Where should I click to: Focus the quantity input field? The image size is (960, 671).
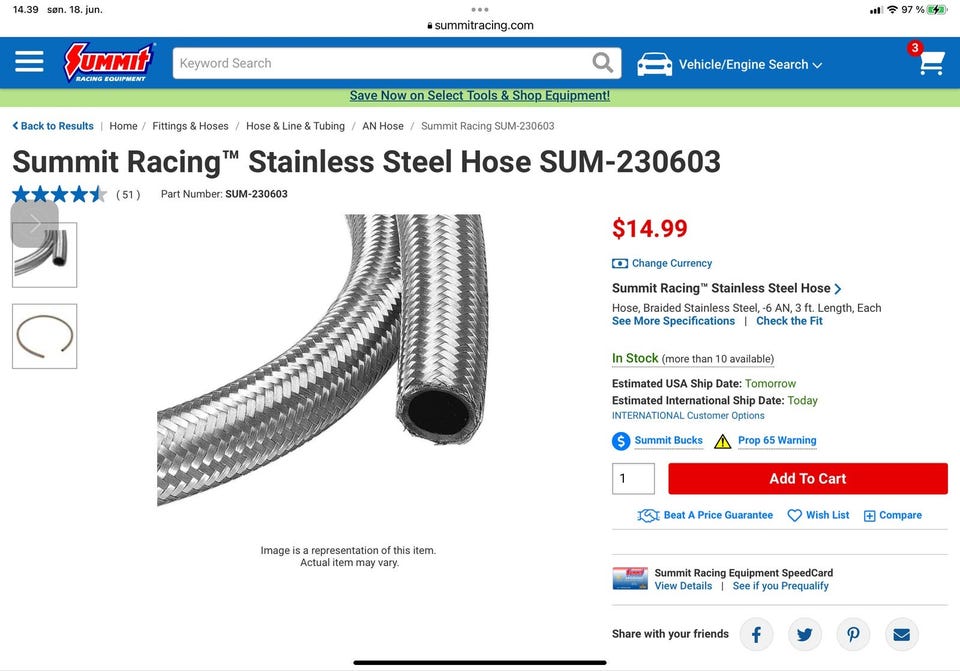pyautogui.click(x=633, y=479)
